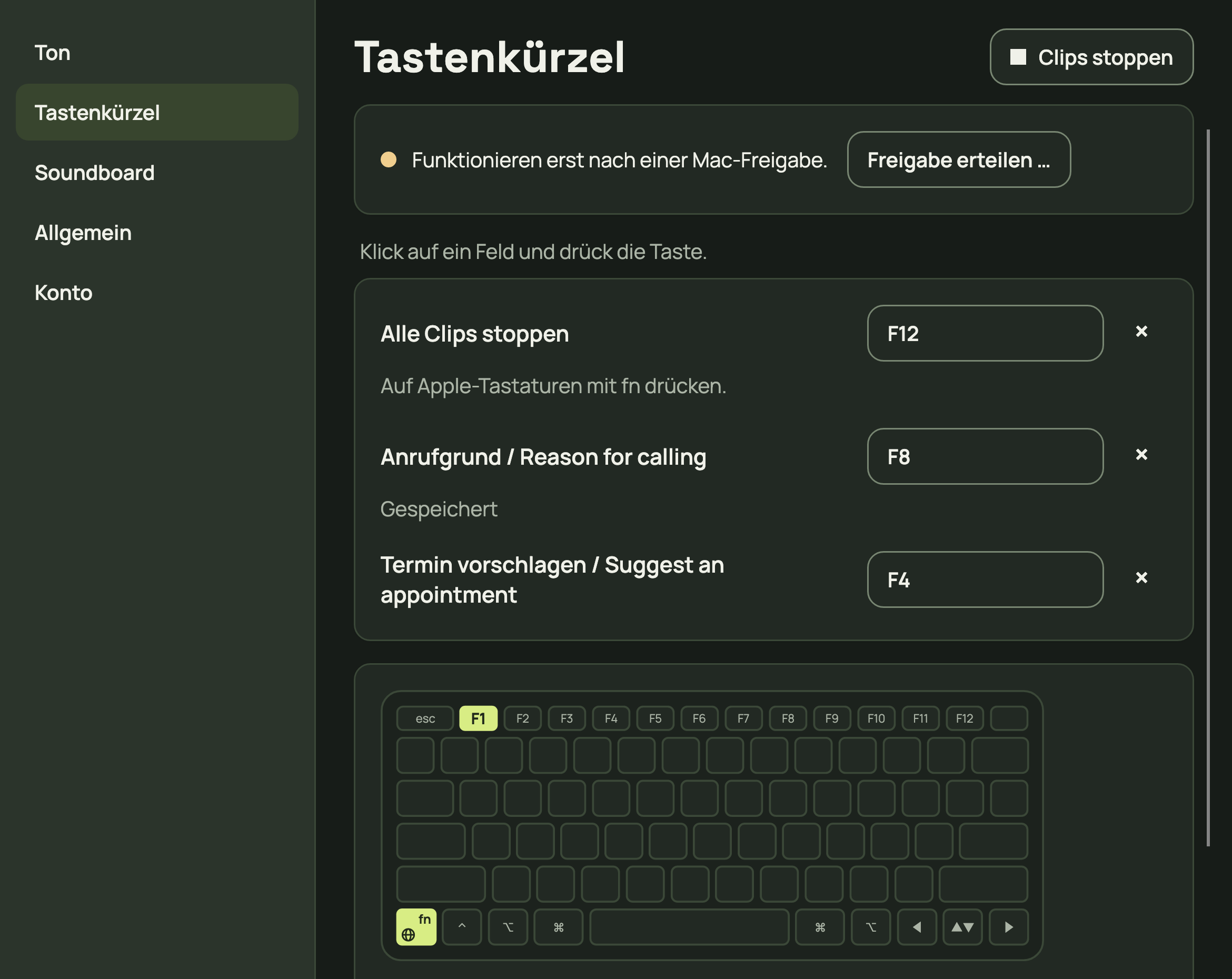Click the text "Auf Apple-Tastaturen mit fn drücken."

553,386
